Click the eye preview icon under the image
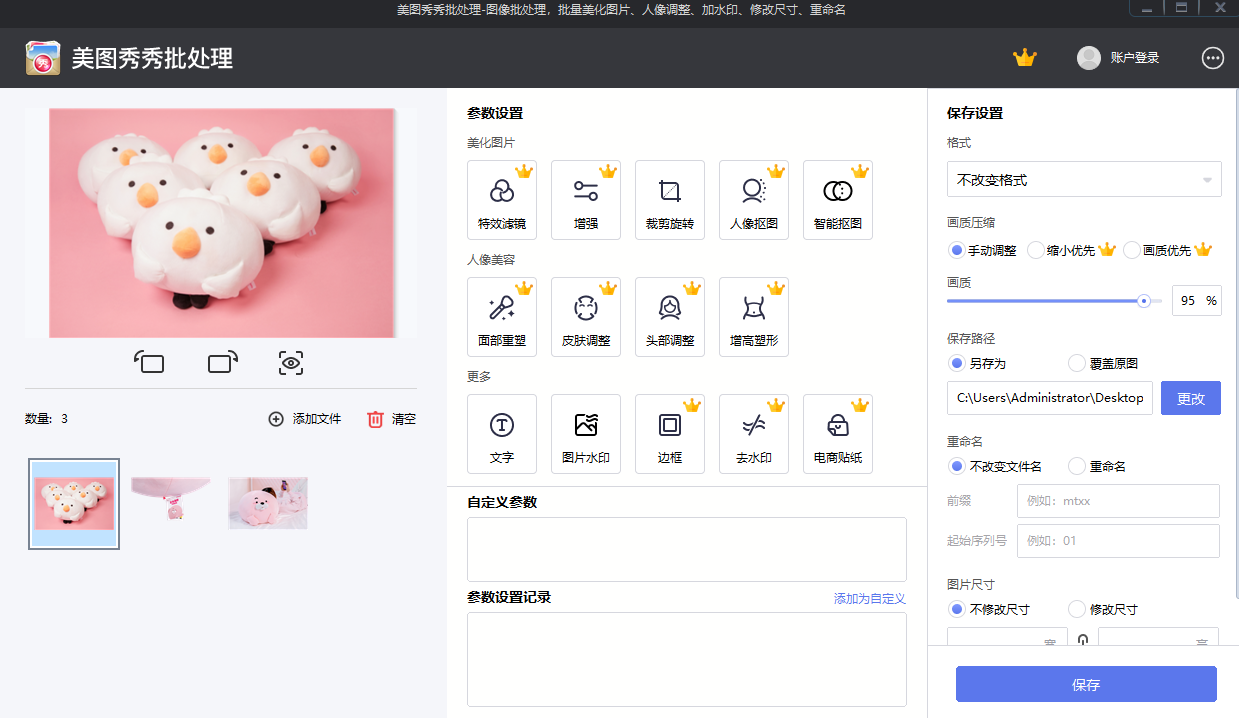This screenshot has height=718, width=1239. (x=291, y=363)
